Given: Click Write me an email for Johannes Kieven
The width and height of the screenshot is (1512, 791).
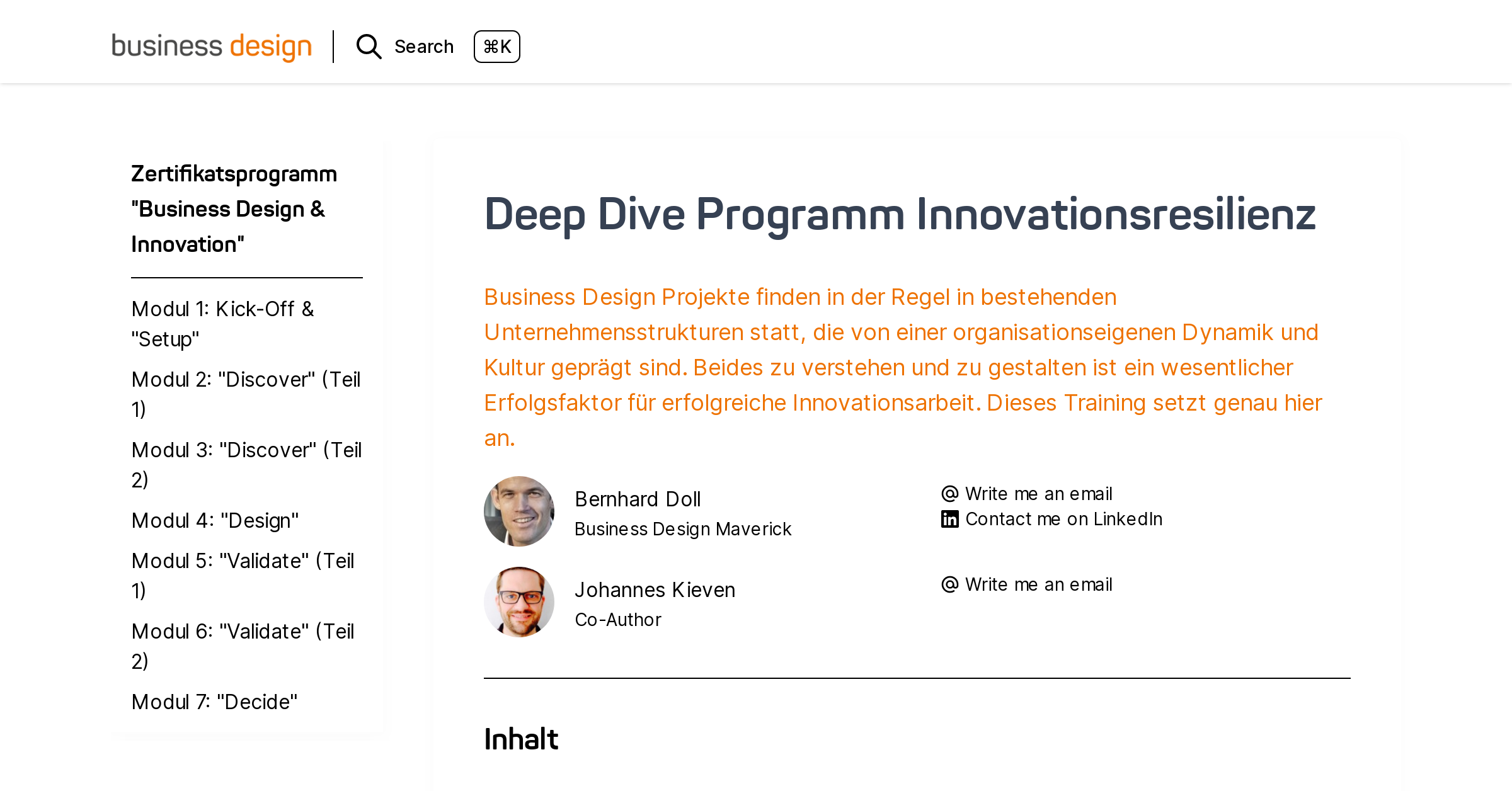Looking at the screenshot, I should click(x=1038, y=584).
